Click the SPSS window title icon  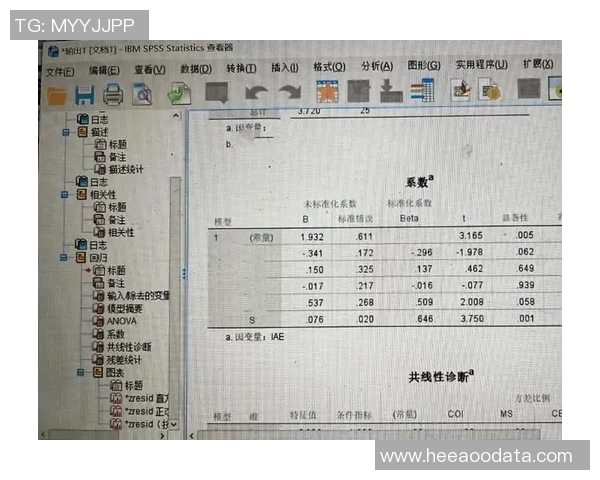click(x=53, y=51)
